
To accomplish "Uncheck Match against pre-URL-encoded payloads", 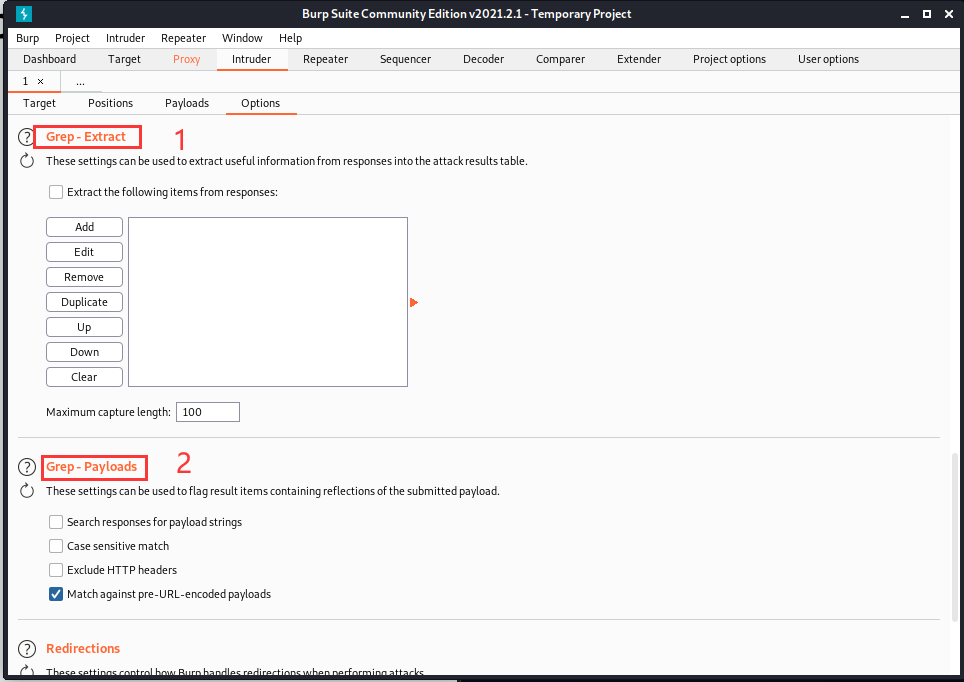I will 56,594.
